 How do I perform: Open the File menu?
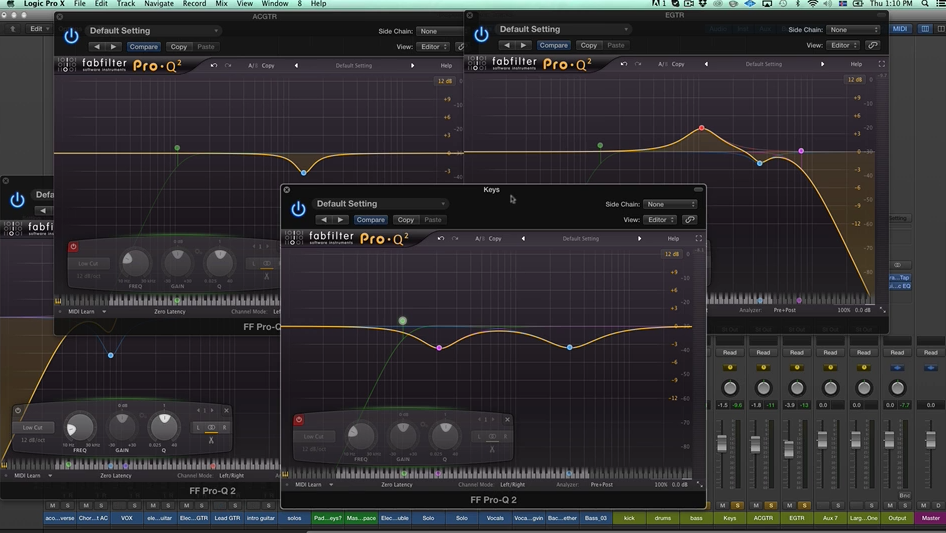point(80,4)
